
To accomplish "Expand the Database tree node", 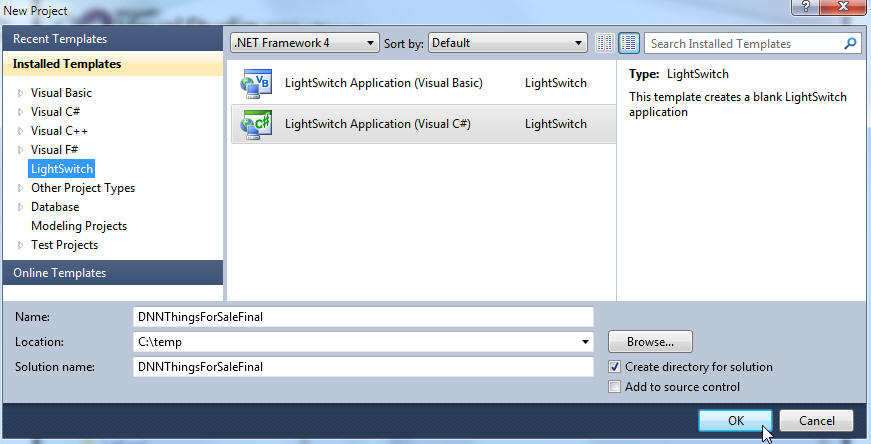I will [x=21, y=207].
